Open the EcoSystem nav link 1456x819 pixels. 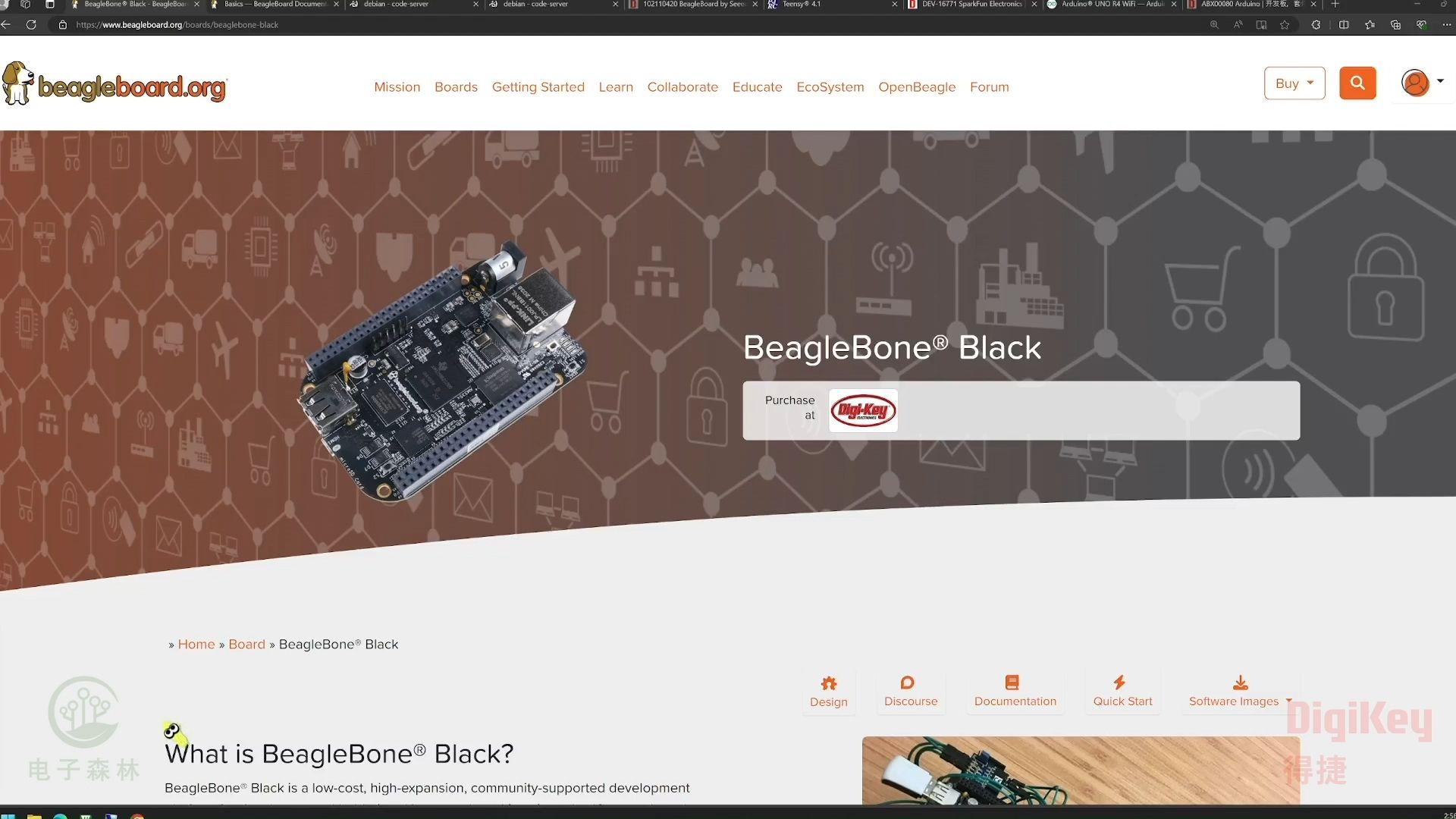click(x=830, y=87)
